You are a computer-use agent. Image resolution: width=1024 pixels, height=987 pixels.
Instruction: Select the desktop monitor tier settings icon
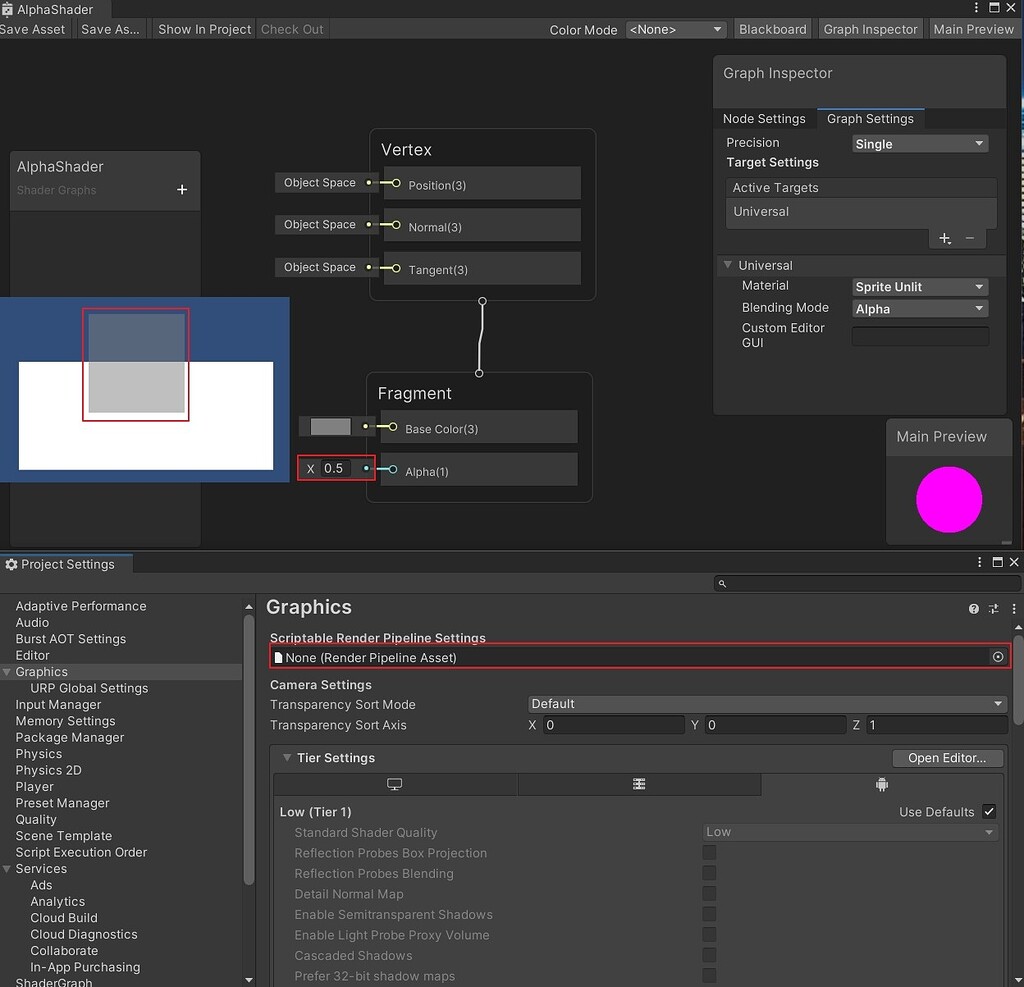point(393,784)
